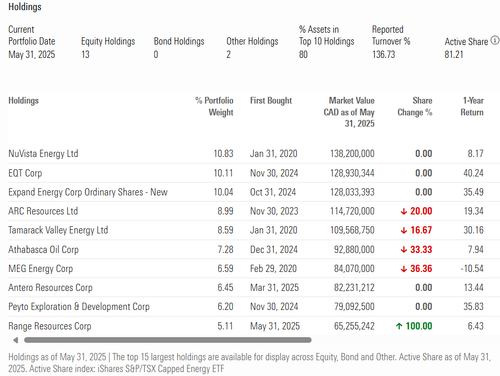Click ARC Resources share change 20.00
Viewport: 500px width, 376px height.
pos(421,211)
